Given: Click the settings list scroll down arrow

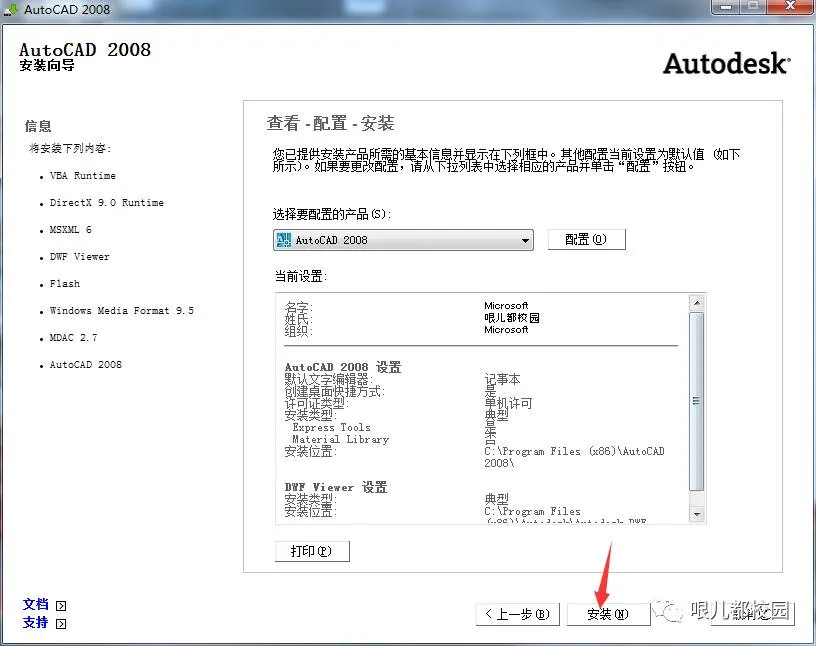Looking at the screenshot, I should tap(697, 514).
